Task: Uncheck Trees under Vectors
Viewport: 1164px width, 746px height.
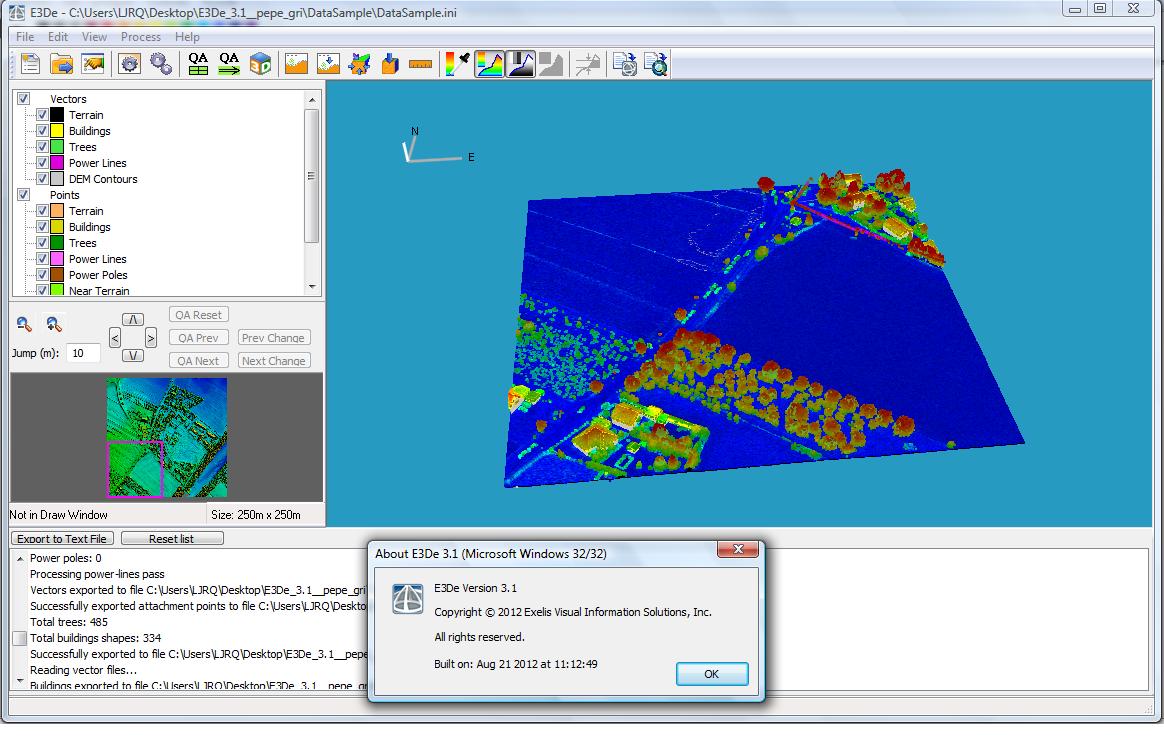Action: click(x=42, y=147)
